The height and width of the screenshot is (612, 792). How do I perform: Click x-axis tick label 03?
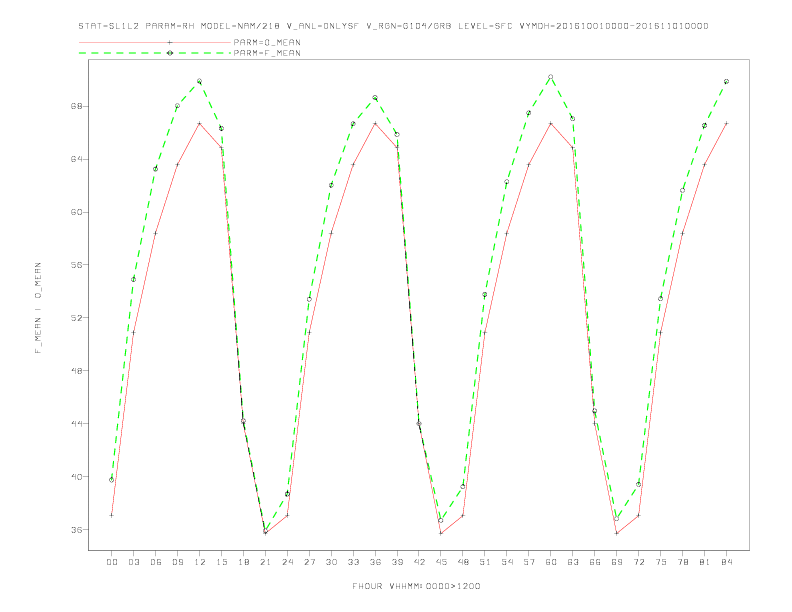tap(133, 562)
